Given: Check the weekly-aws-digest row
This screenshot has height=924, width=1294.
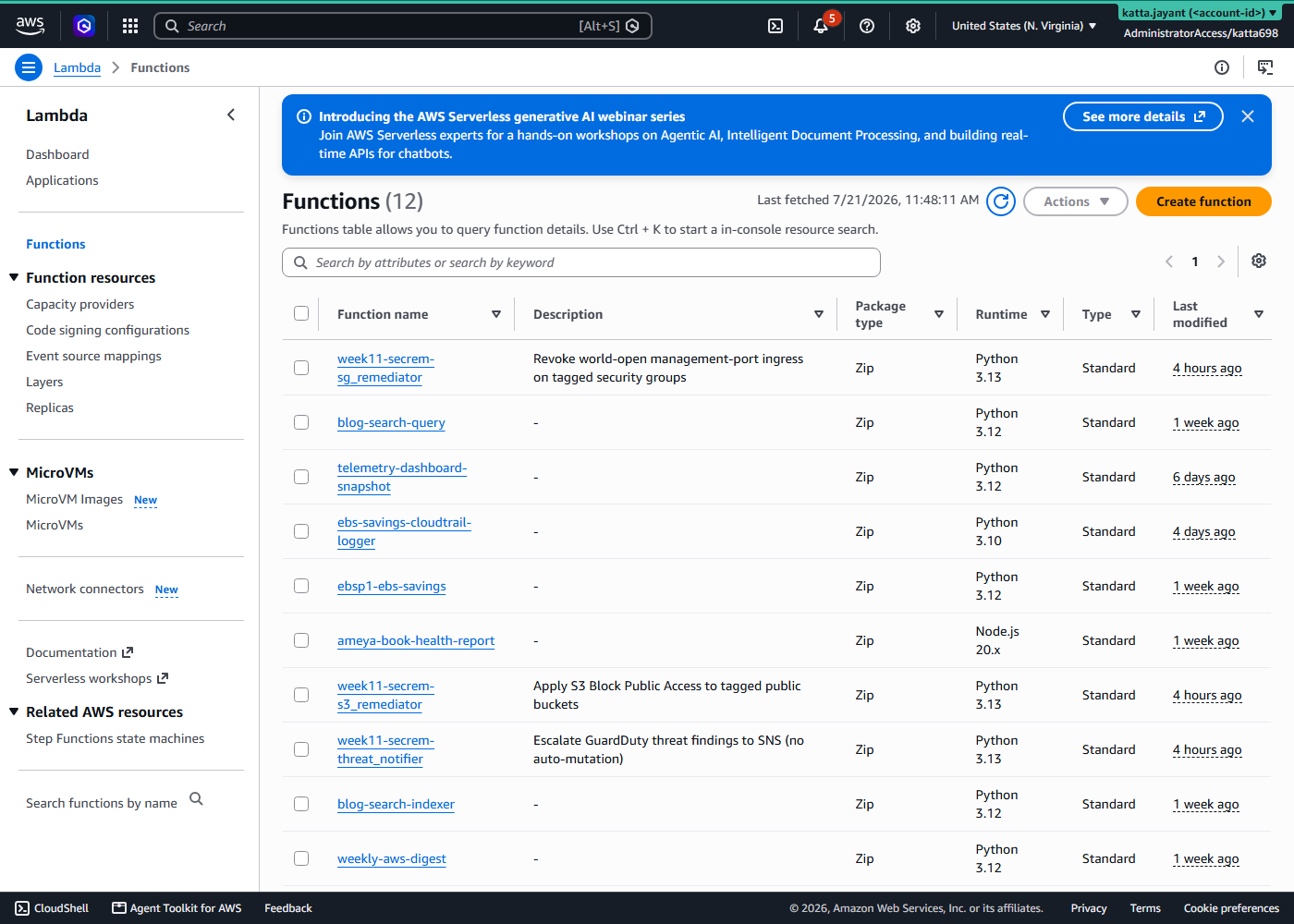Looking at the screenshot, I should click(301, 858).
